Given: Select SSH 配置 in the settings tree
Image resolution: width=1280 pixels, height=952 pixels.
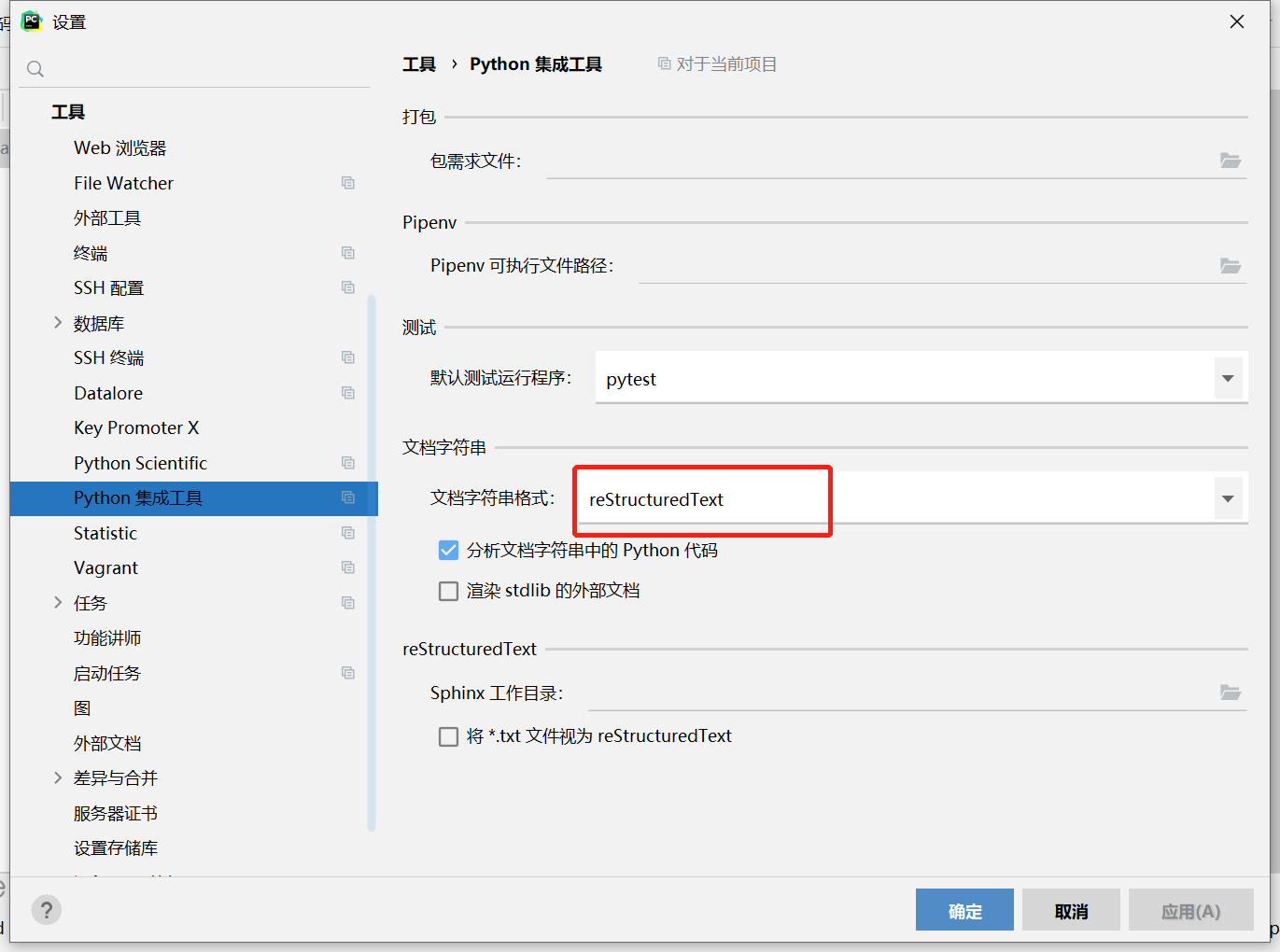Looking at the screenshot, I should click(x=109, y=287).
